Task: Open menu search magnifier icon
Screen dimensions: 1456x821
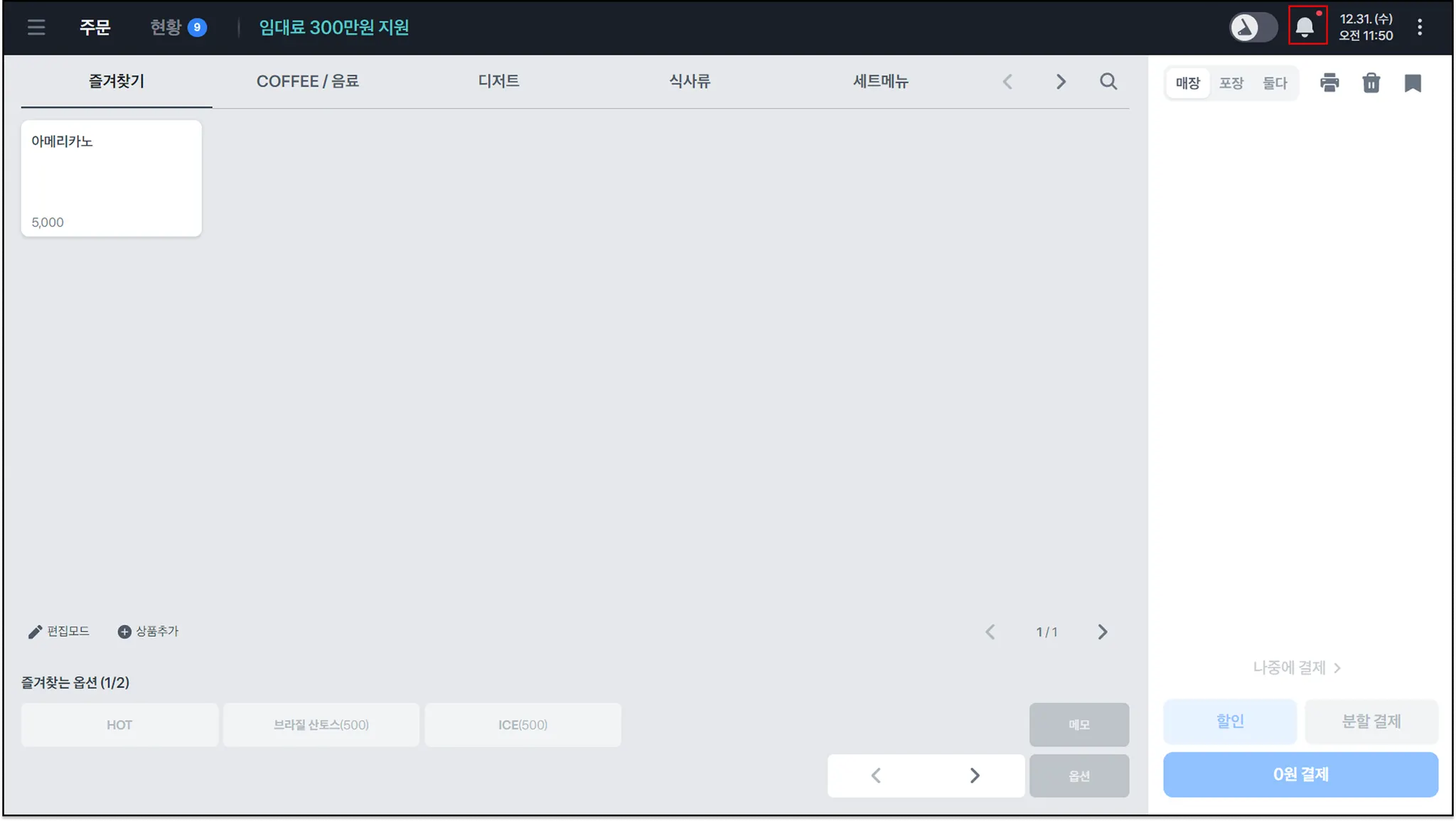Action: [1108, 82]
